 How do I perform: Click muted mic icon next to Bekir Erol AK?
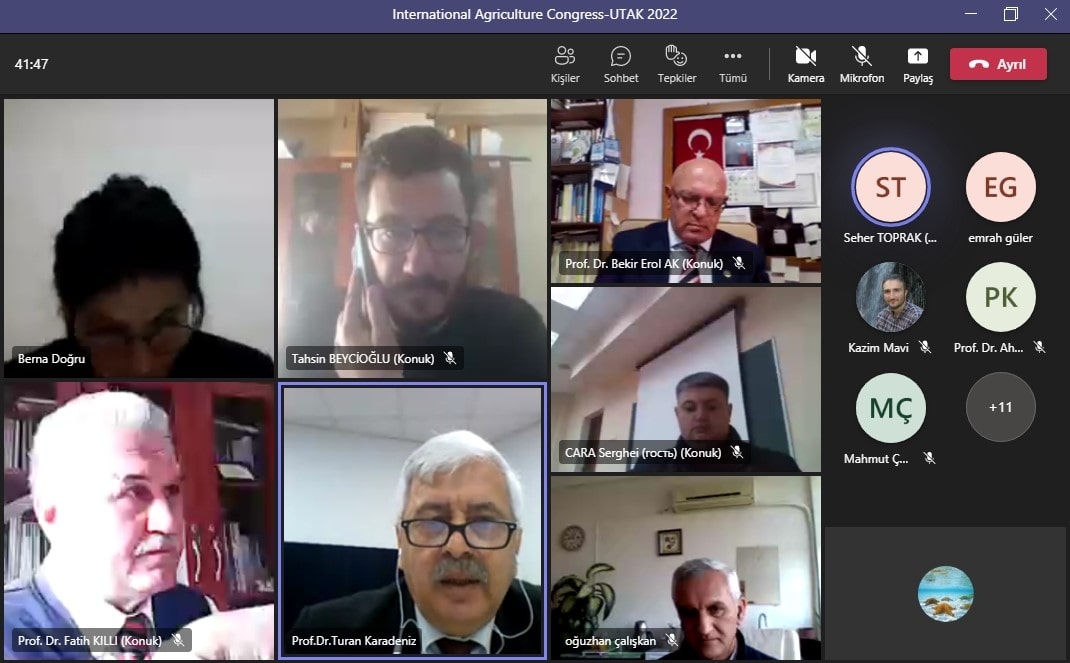pyautogui.click(x=738, y=263)
